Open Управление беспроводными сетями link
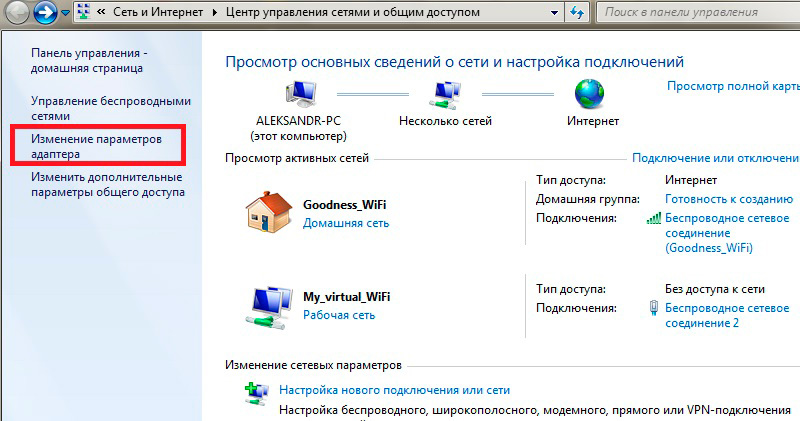Screen dimensions: 800x421 (x=111, y=108)
